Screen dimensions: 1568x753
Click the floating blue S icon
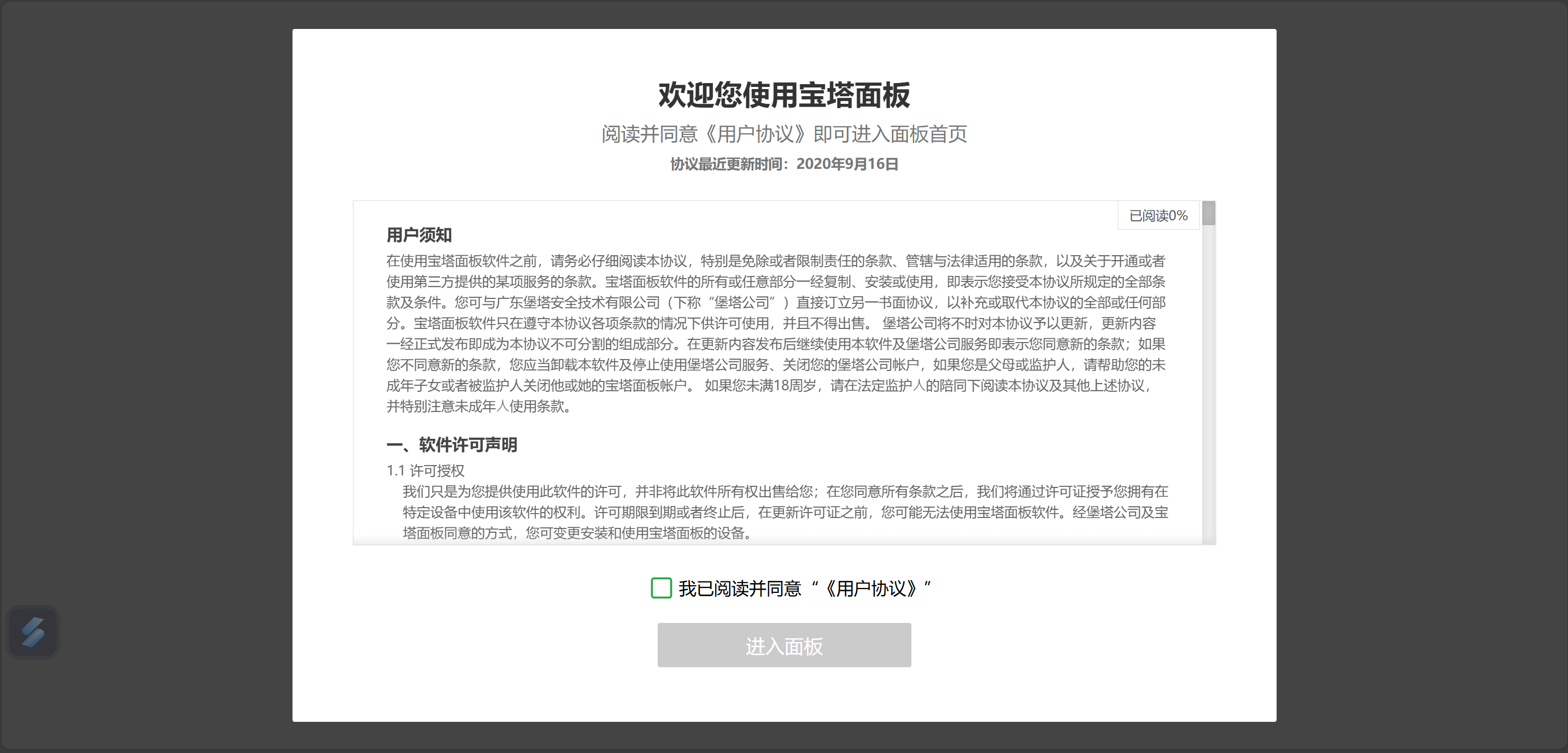(x=33, y=632)
